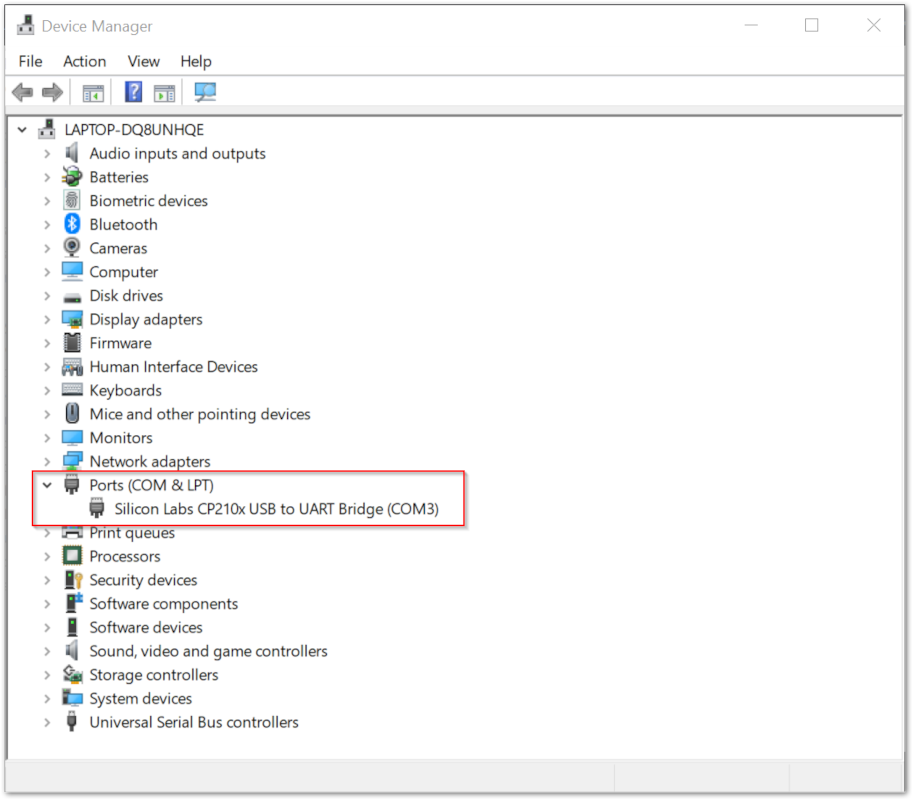The width and height of the screenshot is (913, 800).
Task: Click the Ports (COM & LPT) connector icon
Action: point(72,484)
